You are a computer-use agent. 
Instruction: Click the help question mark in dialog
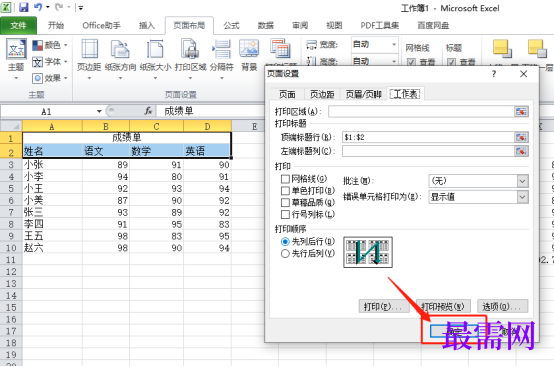click(x=494, y=74)
